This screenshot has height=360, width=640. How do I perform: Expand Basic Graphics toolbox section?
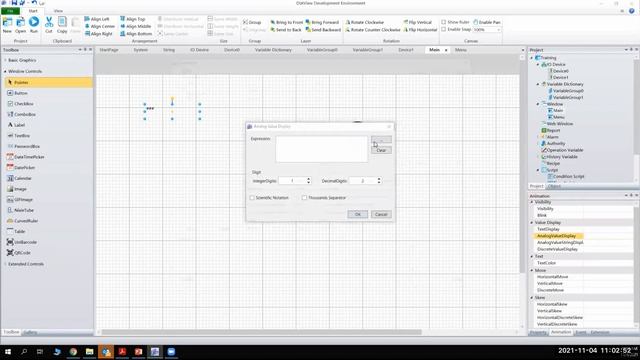pyautogui.click(x=5, y=60)
